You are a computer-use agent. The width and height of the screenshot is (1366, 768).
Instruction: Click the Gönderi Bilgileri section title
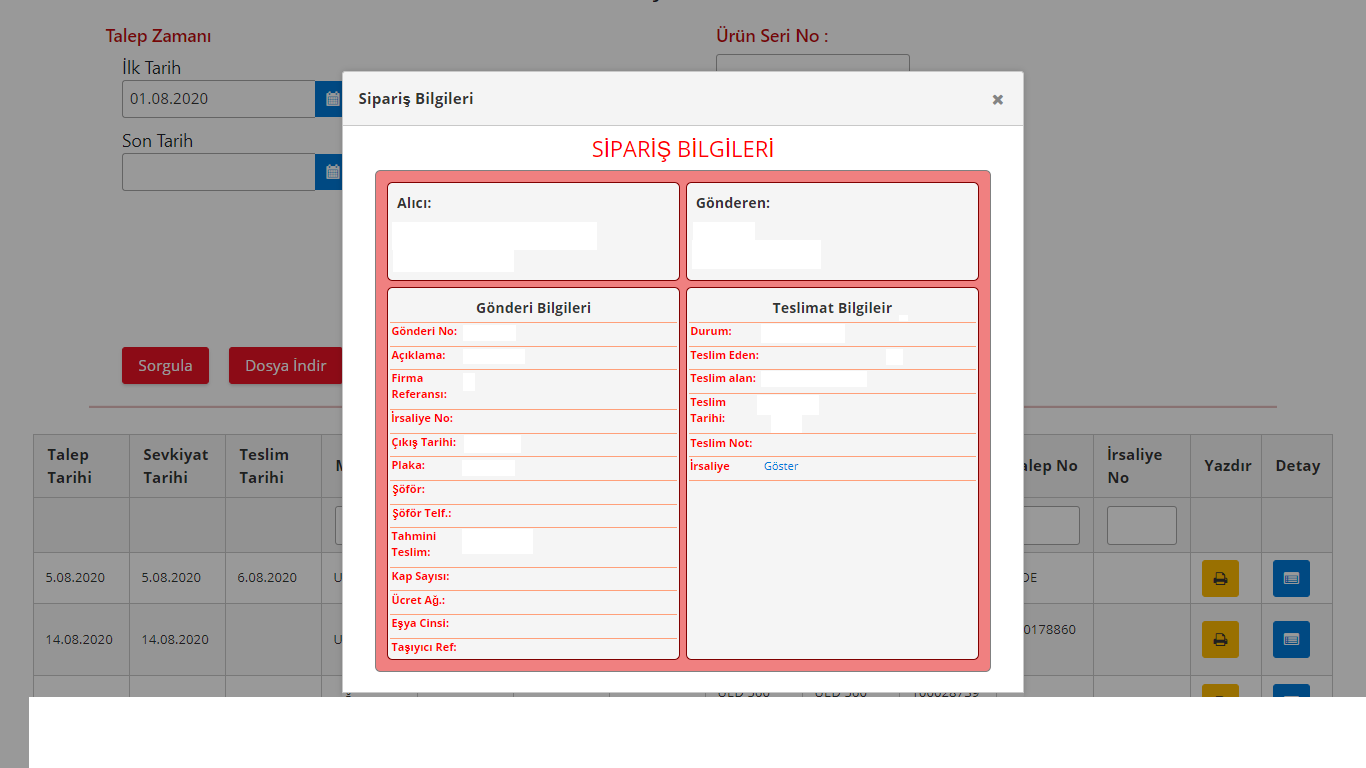click(533, 308)
